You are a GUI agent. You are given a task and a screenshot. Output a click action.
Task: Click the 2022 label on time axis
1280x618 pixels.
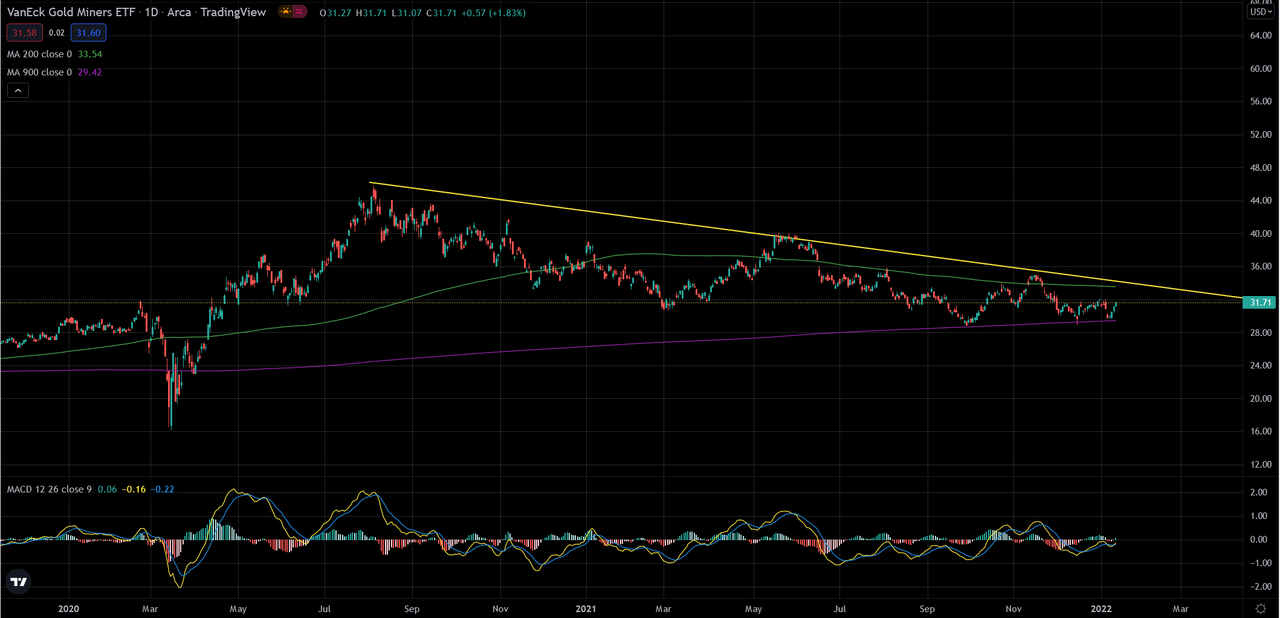pyautogui.click(x=1102, y=608)
